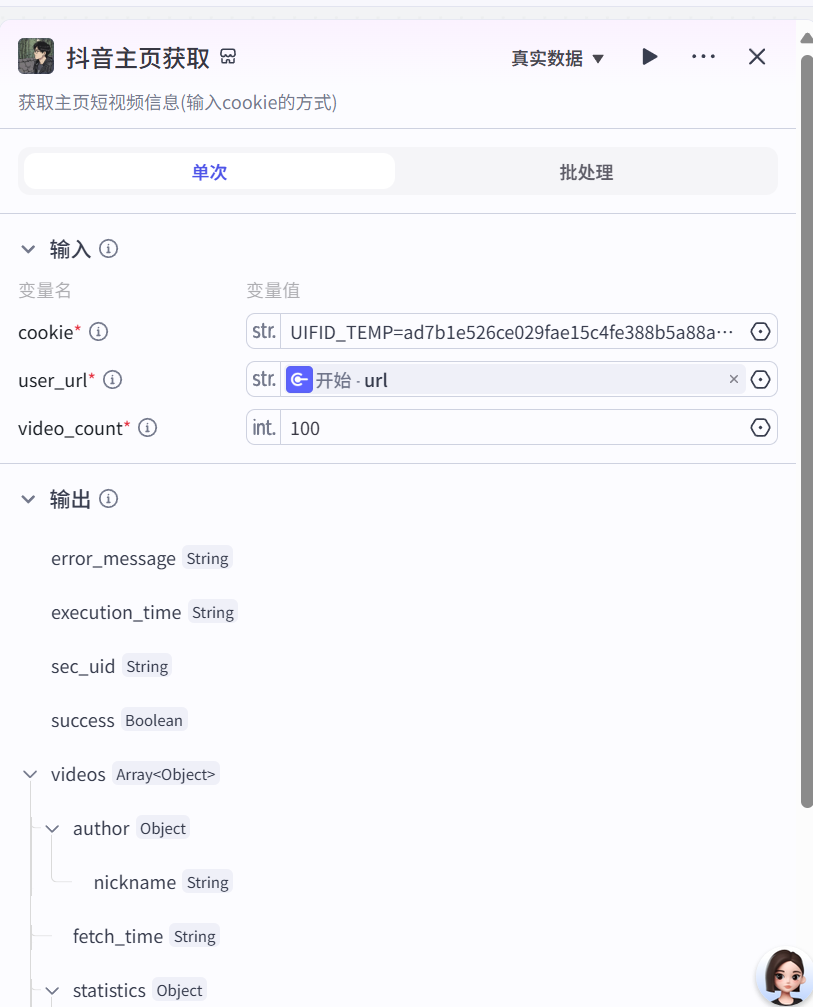
Task: Click the info icon beside user_url
Action: click(x=113, y=380)
